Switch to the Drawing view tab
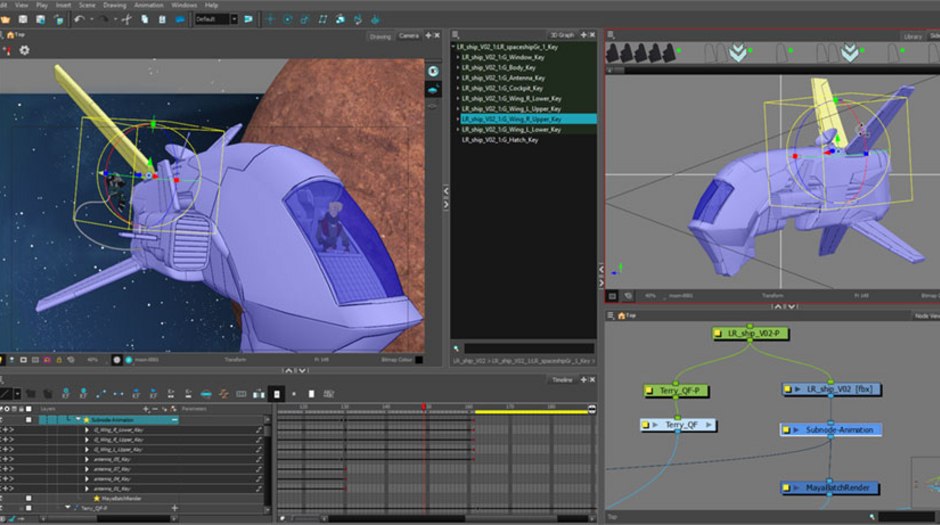 (380, 37)
